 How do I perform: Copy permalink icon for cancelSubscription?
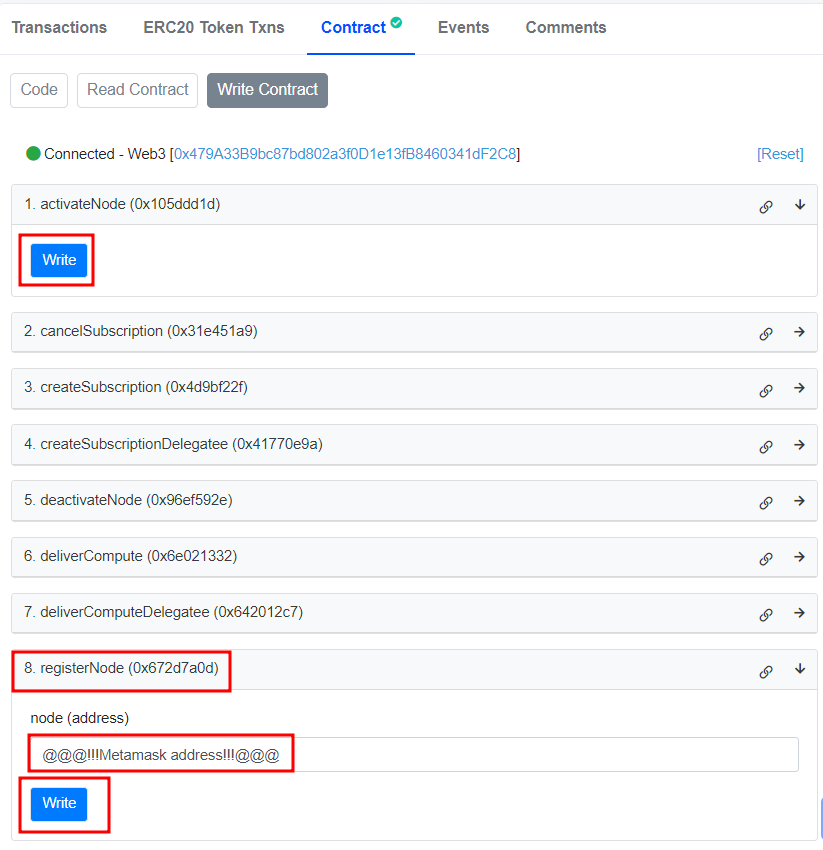(x=766, y=333)
